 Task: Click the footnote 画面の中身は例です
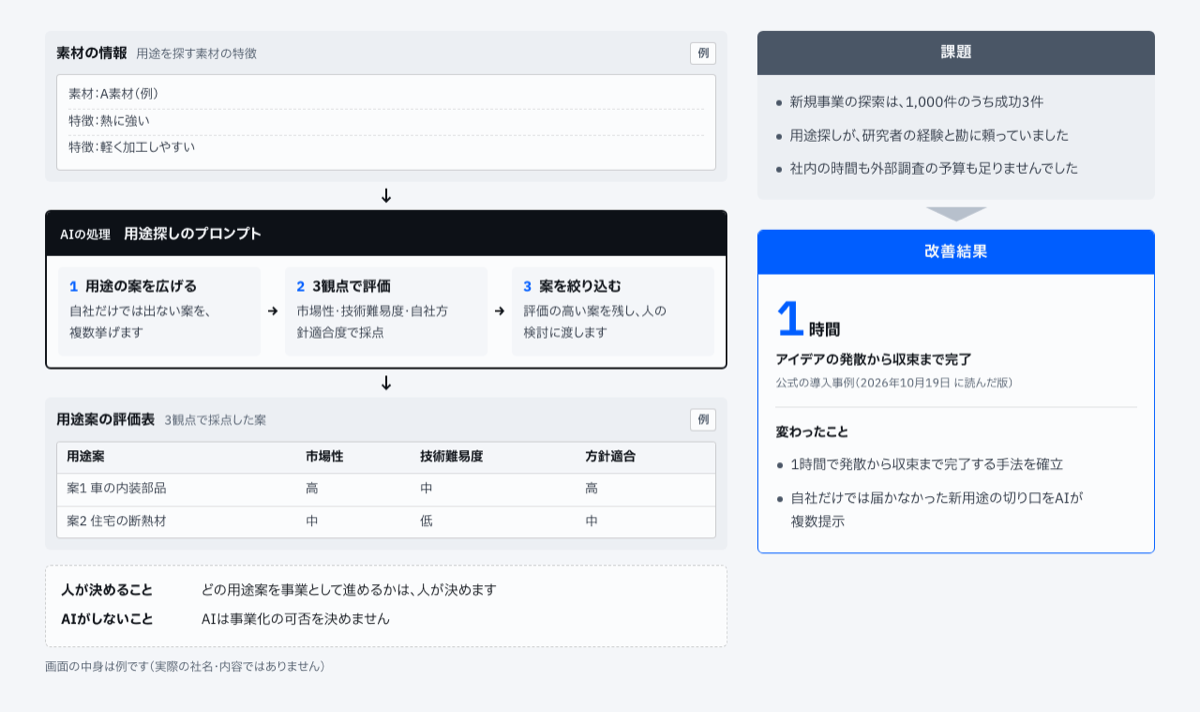[185, 666]
